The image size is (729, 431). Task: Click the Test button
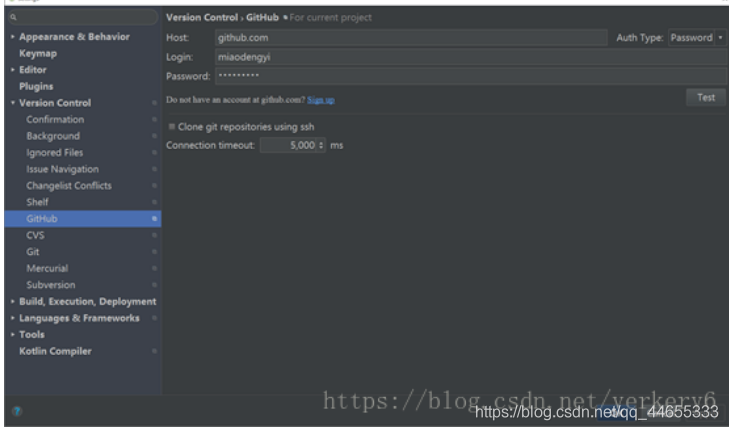coord(706,98)
